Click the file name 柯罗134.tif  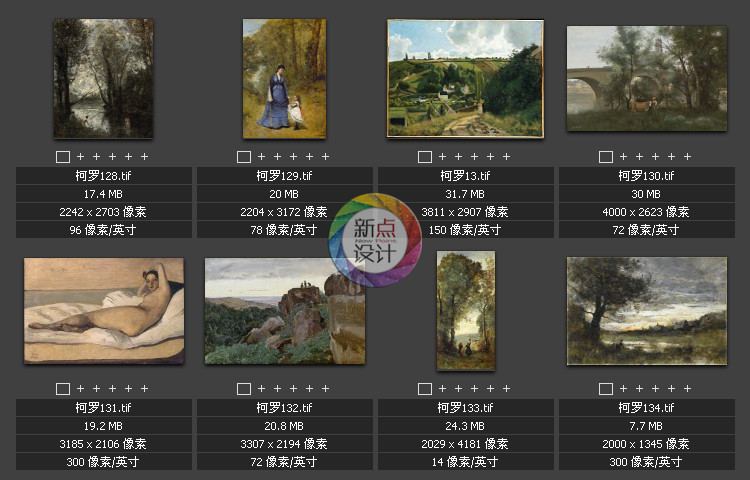coord(647,408)
